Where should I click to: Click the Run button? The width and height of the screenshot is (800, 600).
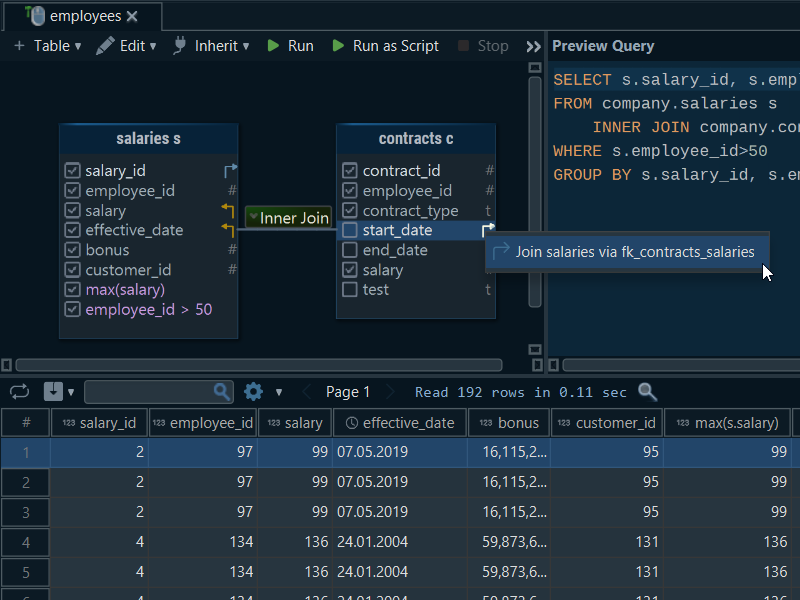[x=290, y=46]
